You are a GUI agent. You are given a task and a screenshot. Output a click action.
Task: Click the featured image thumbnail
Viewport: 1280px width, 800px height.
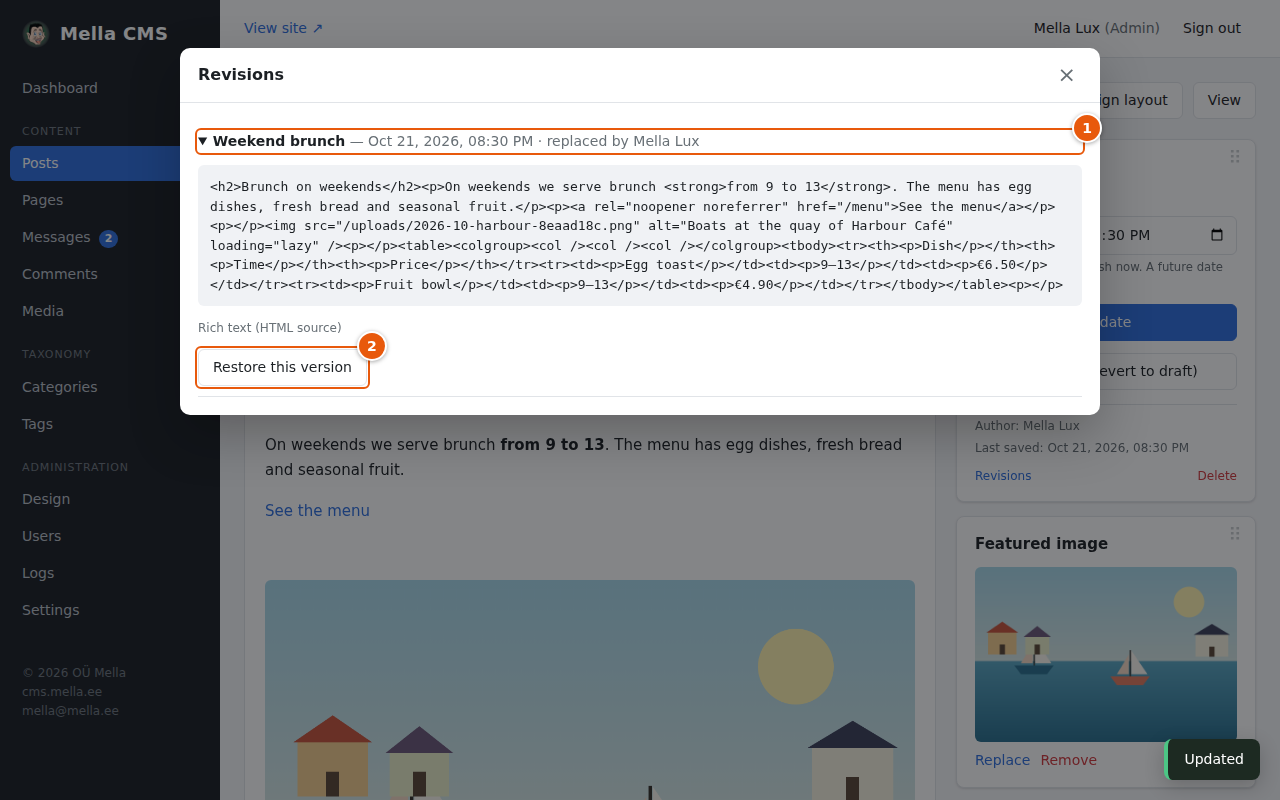point(1106,654)
